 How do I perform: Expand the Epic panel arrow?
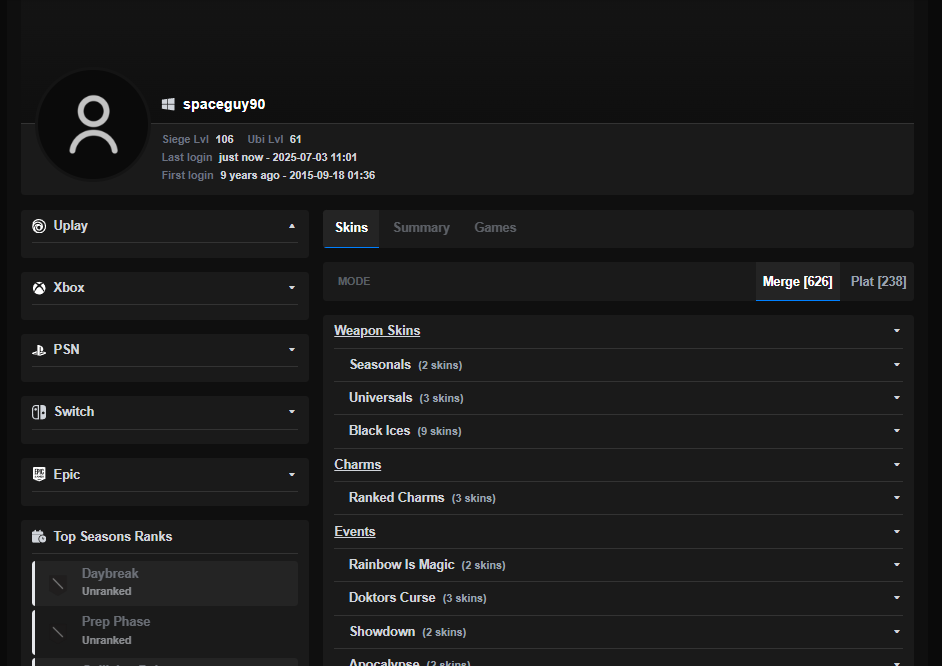[292, 474]
